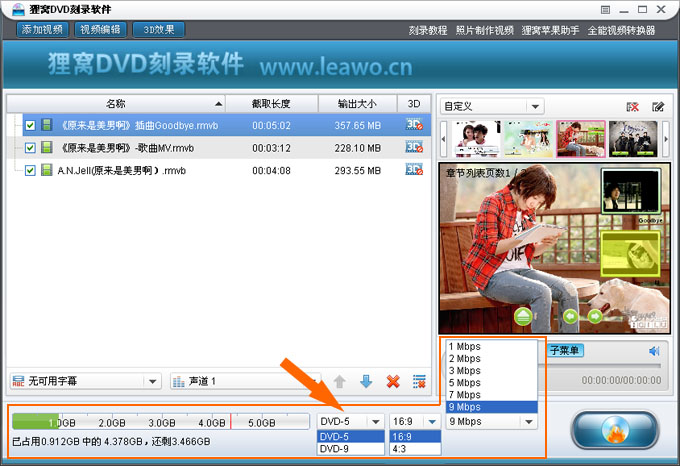This screenshot has height=466, width=680.
Task: Click the window menu options icon in title bar
Action: coord(605,10)
